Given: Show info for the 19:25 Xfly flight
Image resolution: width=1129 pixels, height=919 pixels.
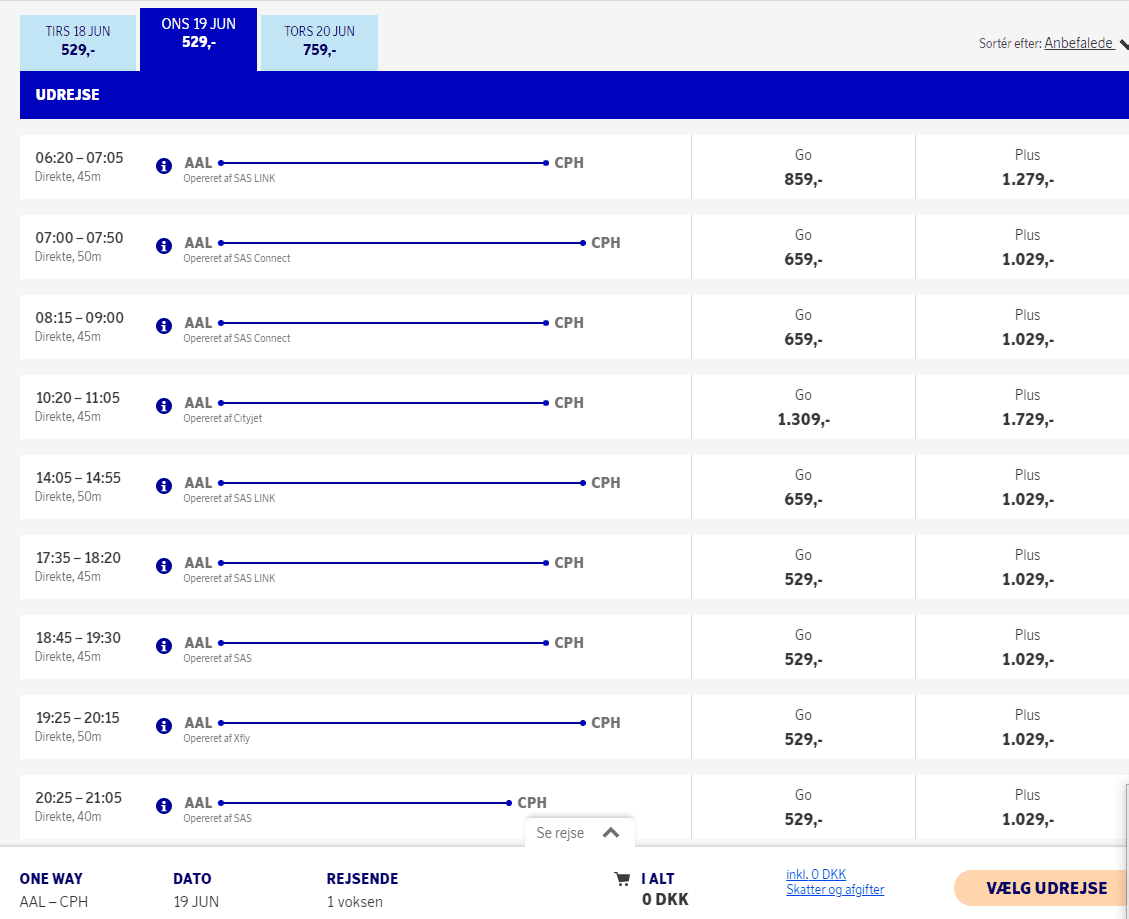Looking at the screenshot, I should [x=164, y=726].
